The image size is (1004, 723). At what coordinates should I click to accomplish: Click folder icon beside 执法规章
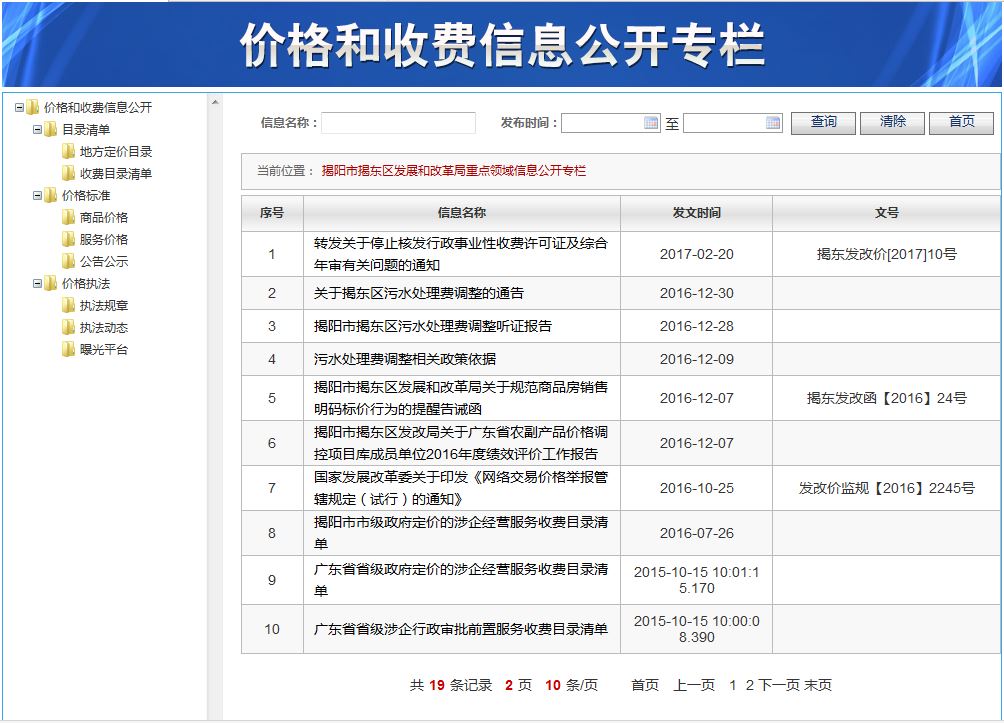click(x=69, y=305)
